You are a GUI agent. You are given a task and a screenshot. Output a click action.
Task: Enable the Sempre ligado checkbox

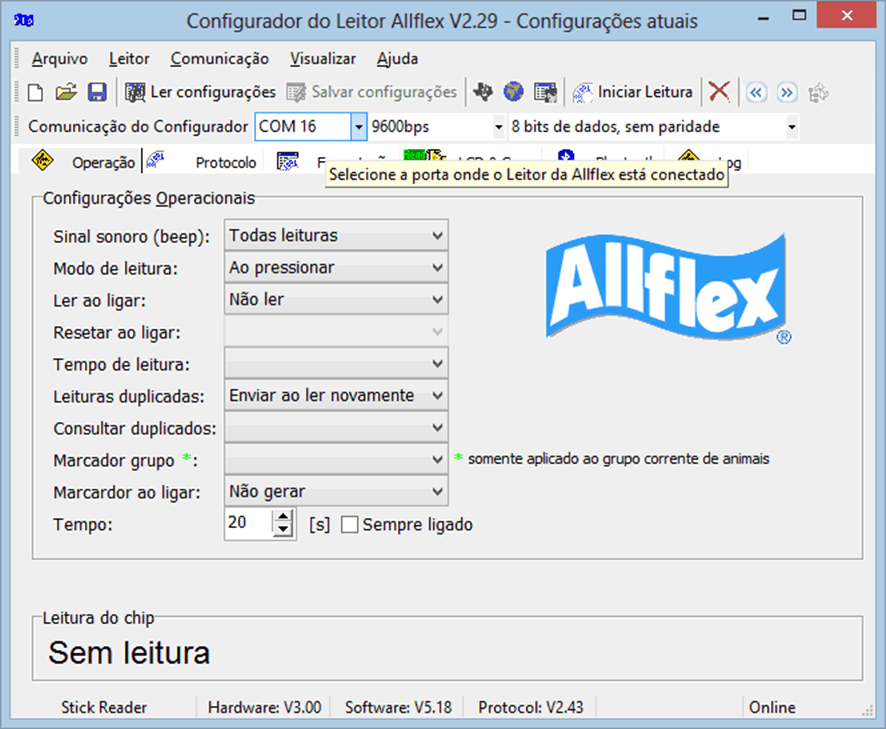pos(349,524)
